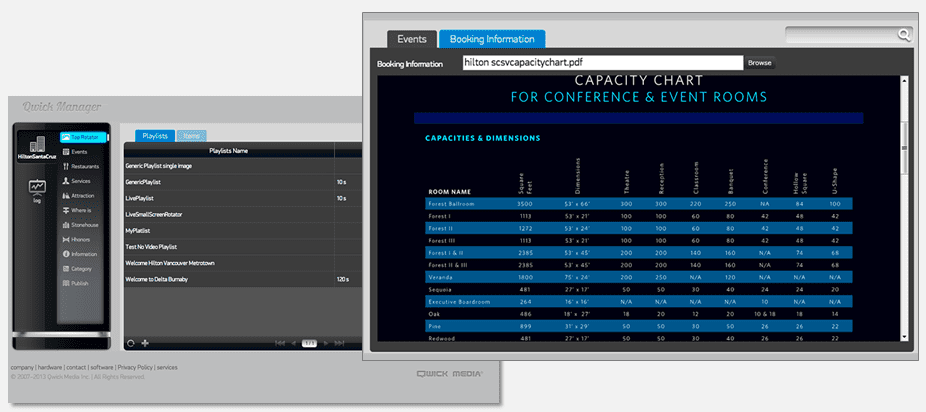Image resolution: width=926 pixels, height=412 pixels.
Task: Select Top Rotator in the sidebar
Action: [x=83, y=138]
